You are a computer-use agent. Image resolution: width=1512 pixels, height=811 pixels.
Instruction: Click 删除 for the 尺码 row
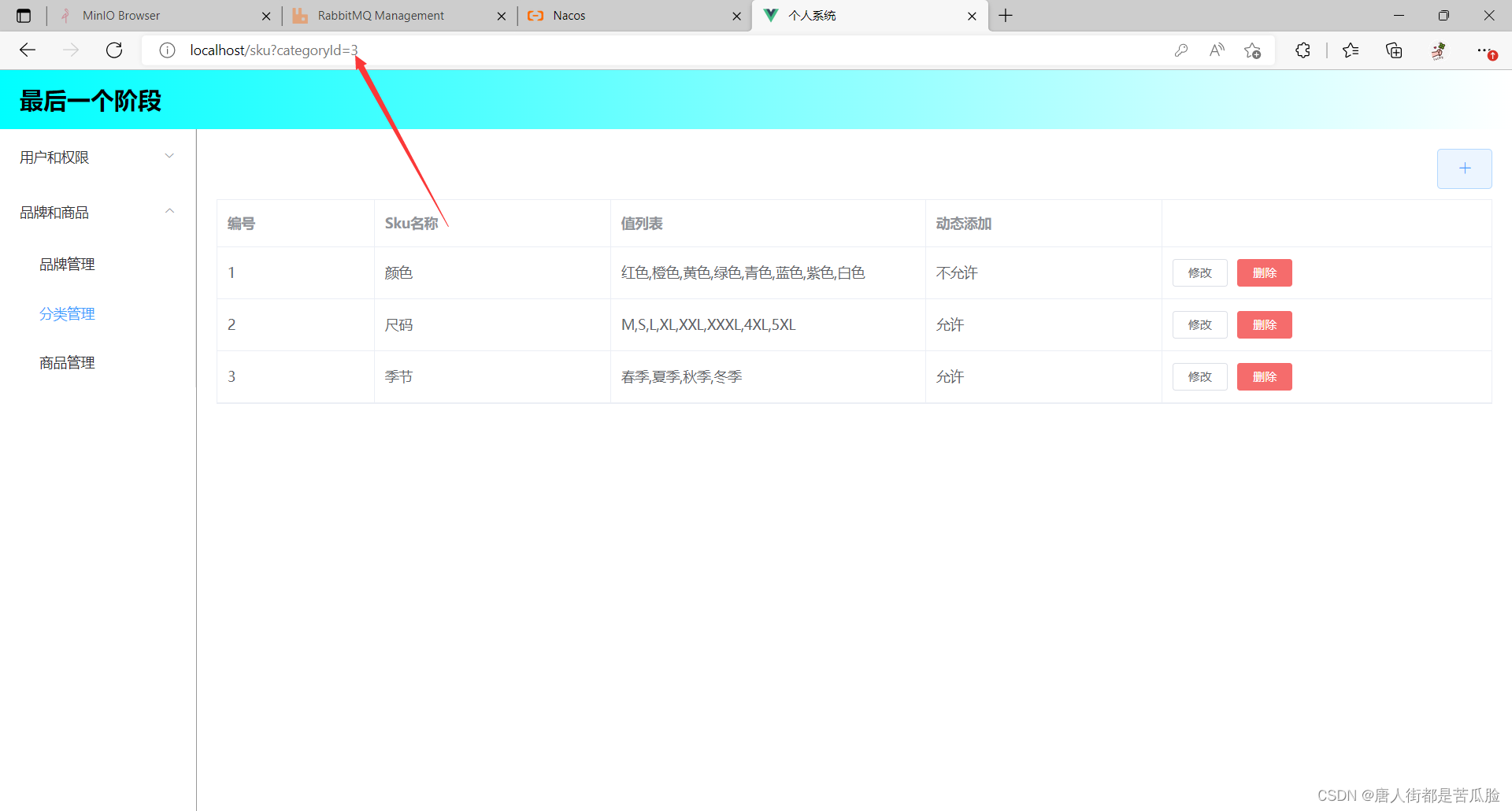click(x=1264, y=325)
